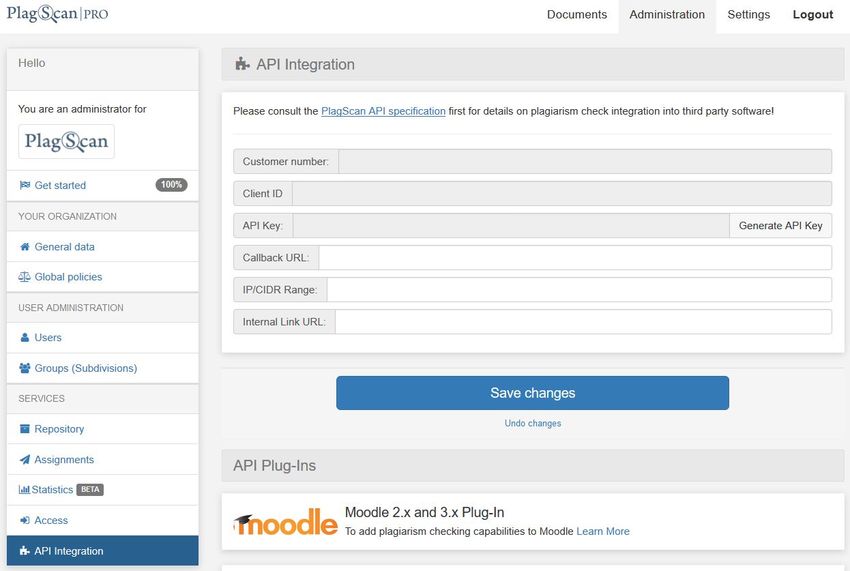Focus the IP/CIDR Range input field
Viewport: 850px width, 571px height.
(579, 290)
